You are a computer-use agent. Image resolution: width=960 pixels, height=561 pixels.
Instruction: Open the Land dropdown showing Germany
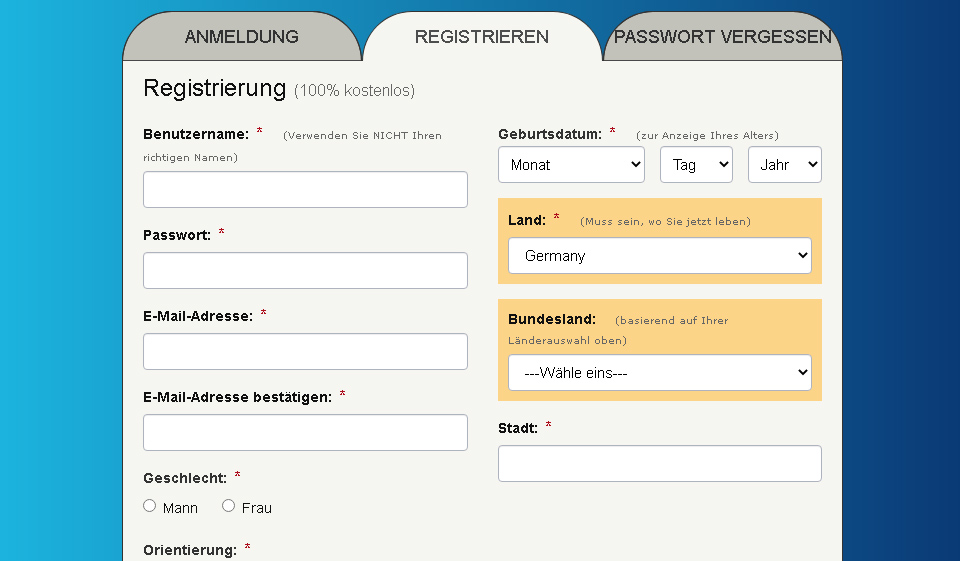click(x=659, y=256)
